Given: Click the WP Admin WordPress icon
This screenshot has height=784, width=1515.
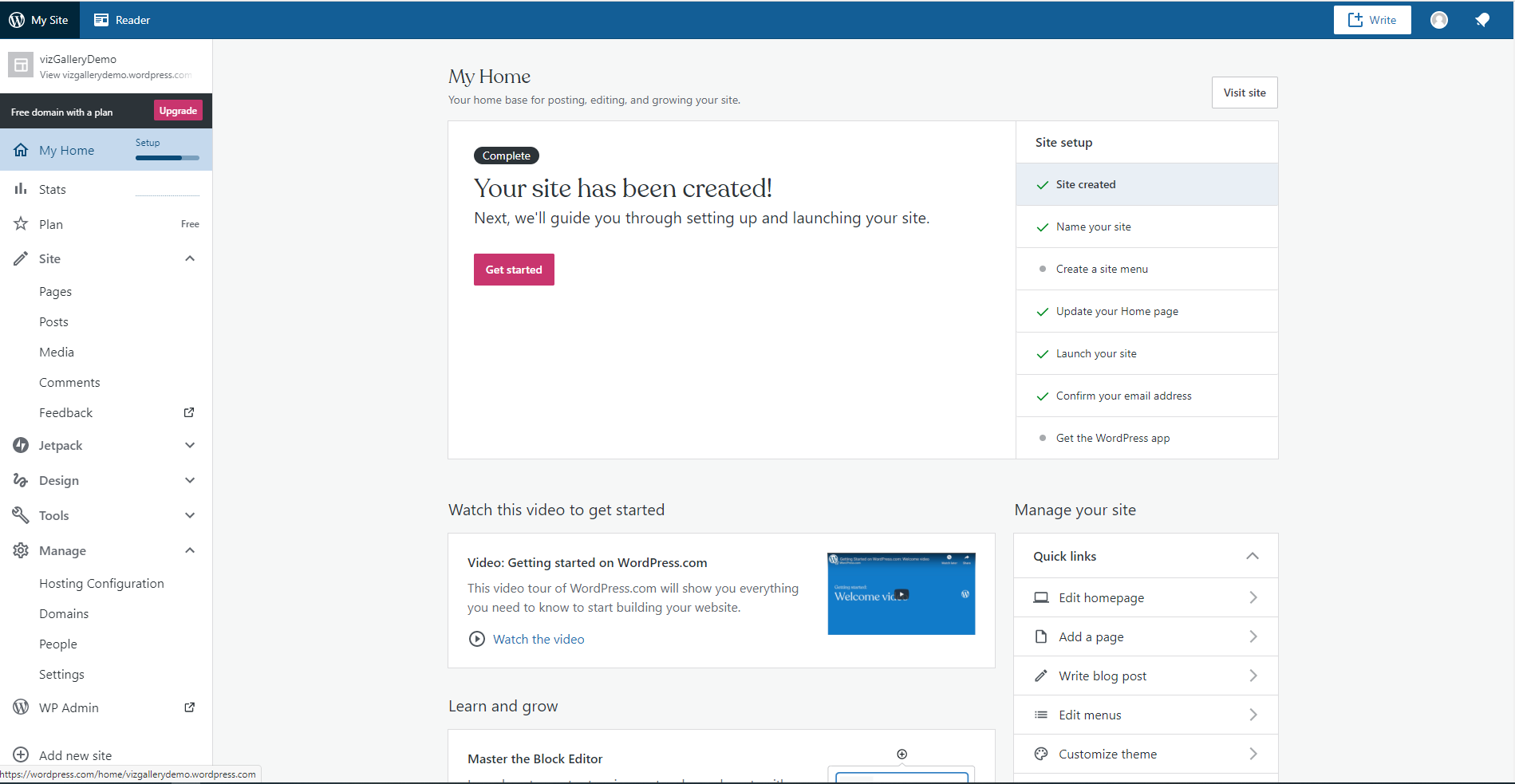Looking at the screenshot, I should pyautogui.click(x=21, y=707).
